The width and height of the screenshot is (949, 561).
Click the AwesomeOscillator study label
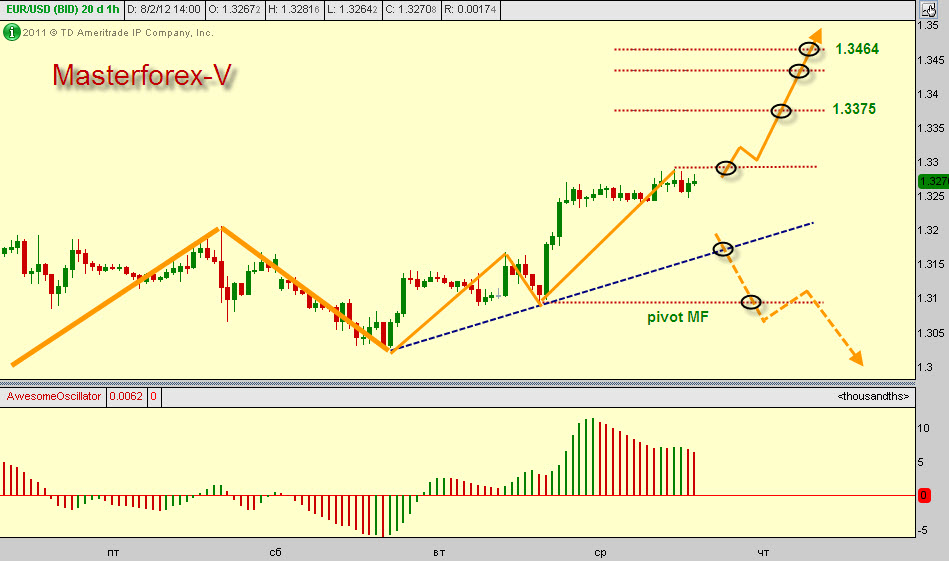point(54,397)
